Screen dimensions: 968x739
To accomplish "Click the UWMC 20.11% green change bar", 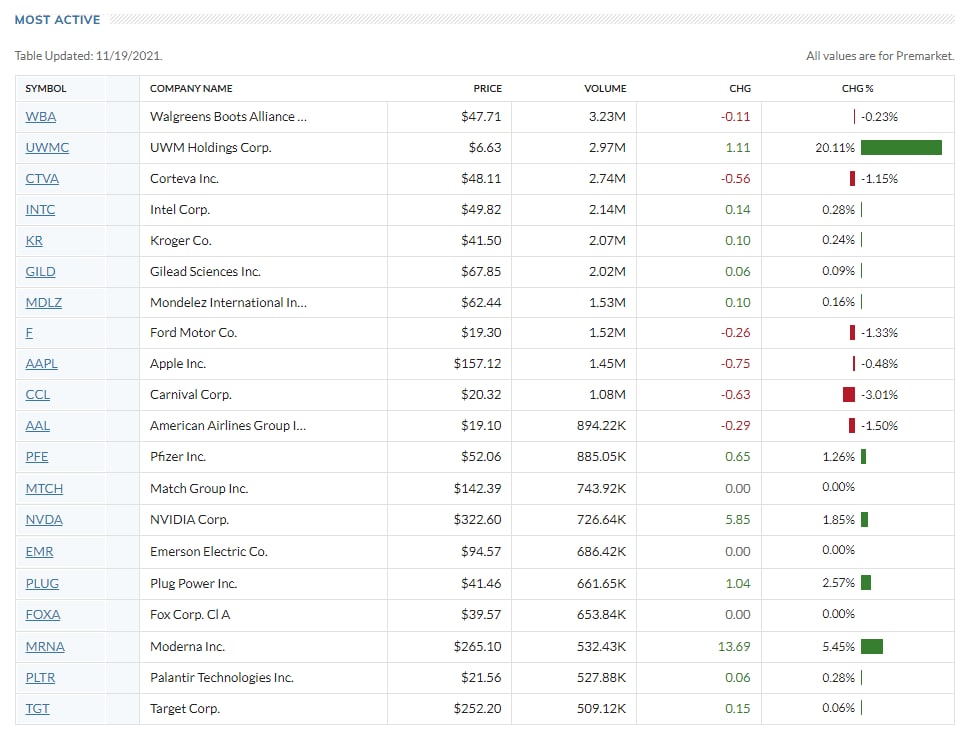I will [x=901, y=148].
